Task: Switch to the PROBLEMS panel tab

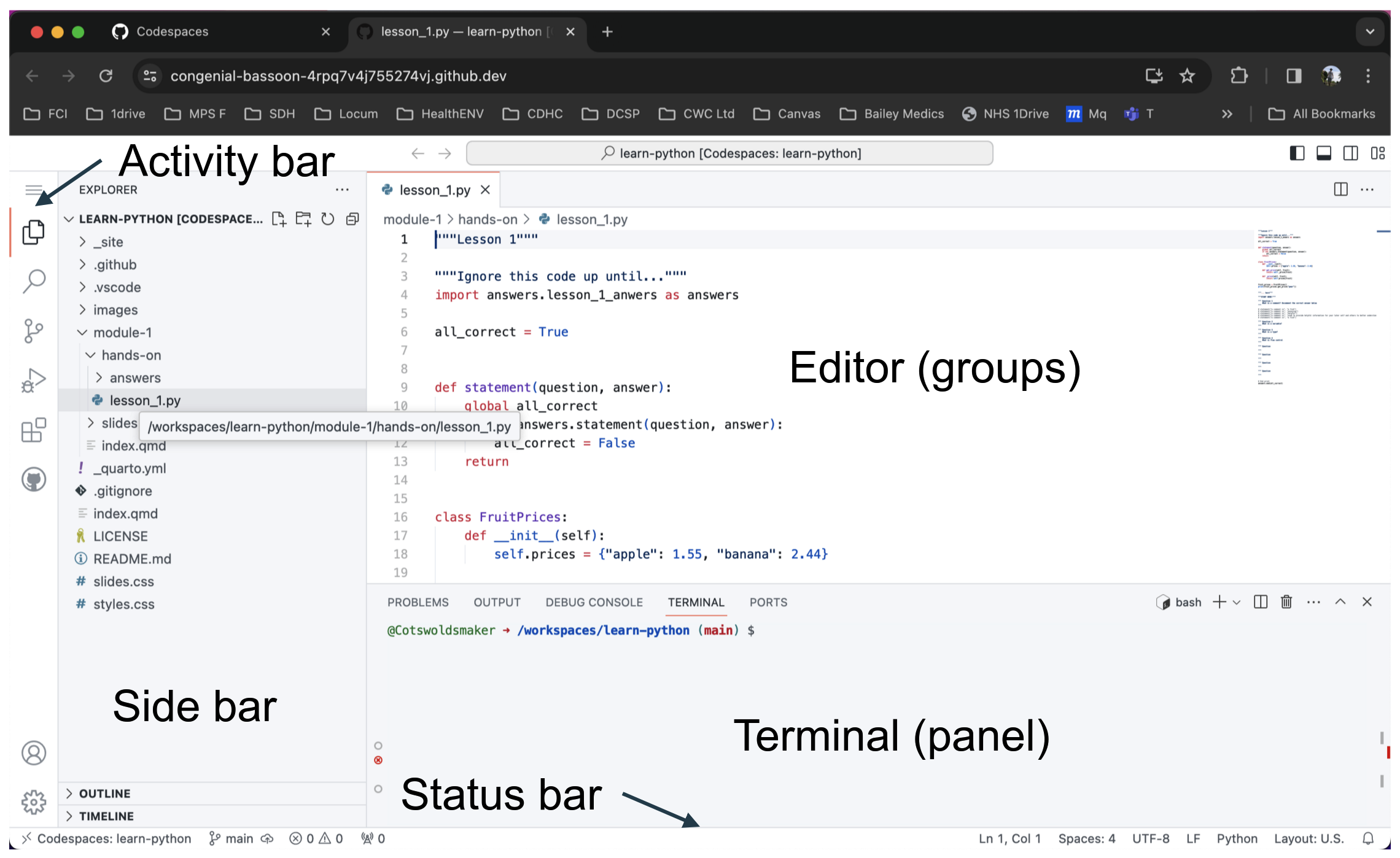Action: (x=418, y=603)
